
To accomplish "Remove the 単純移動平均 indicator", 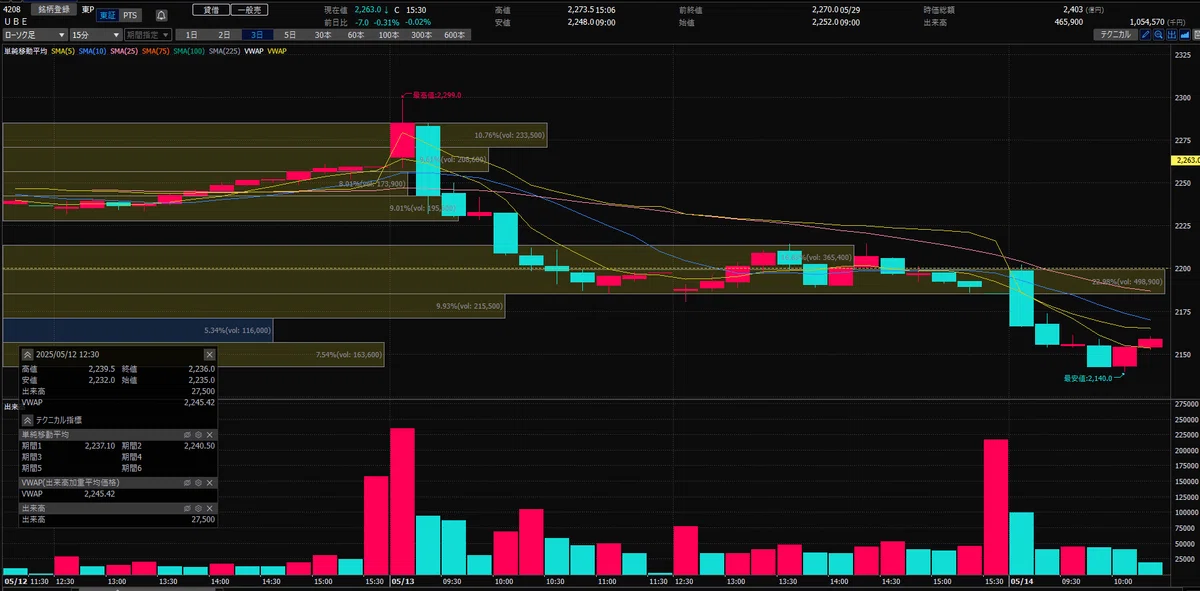I will pos(210,435).
